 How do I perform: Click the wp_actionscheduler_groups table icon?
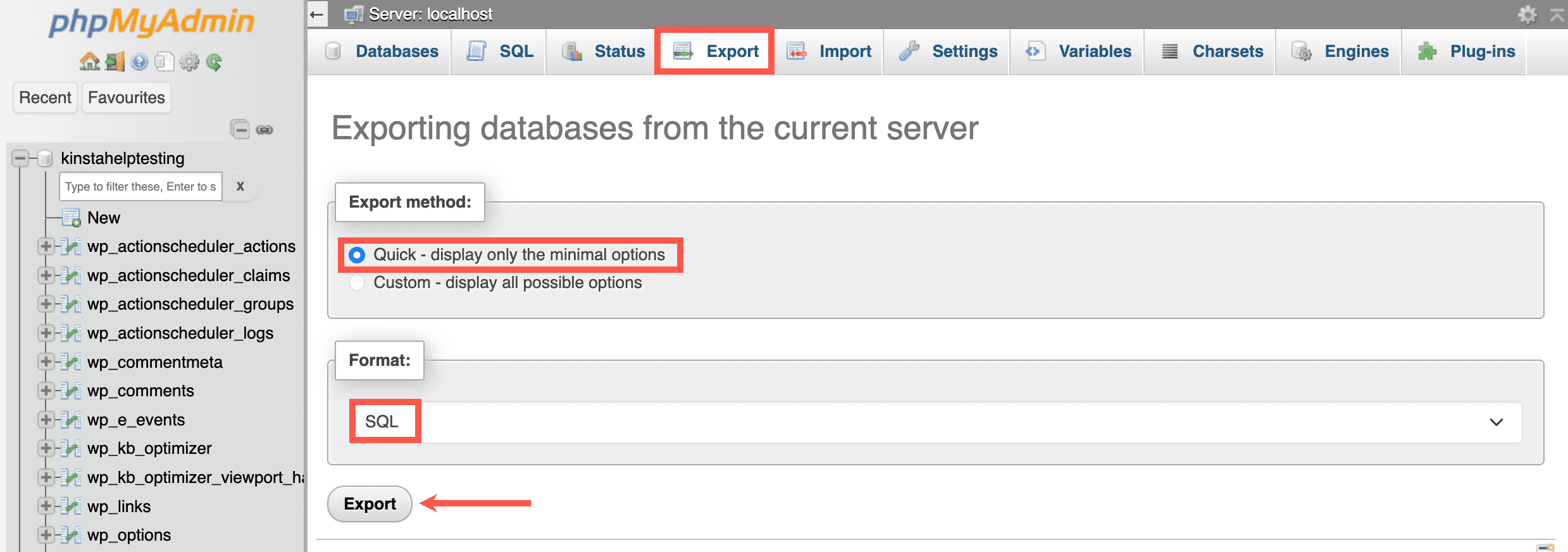pyautogui.click(x=72, y=304)
